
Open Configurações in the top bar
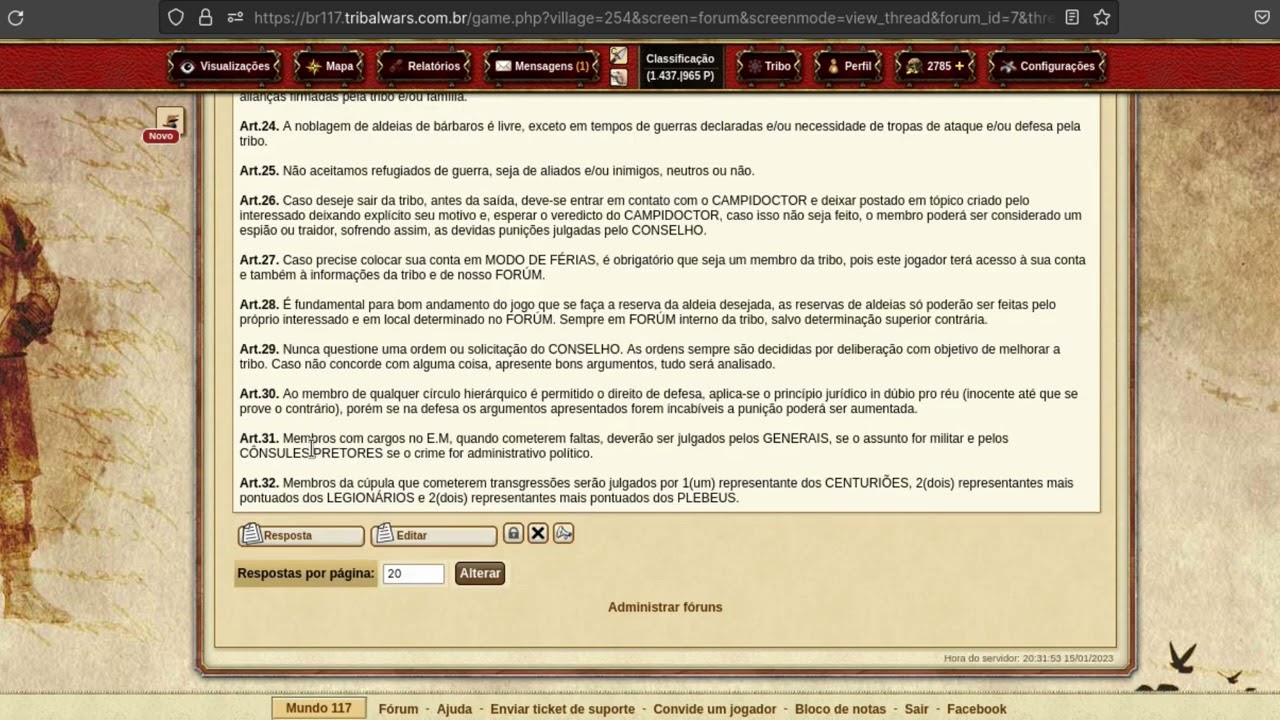point(1048,66)
